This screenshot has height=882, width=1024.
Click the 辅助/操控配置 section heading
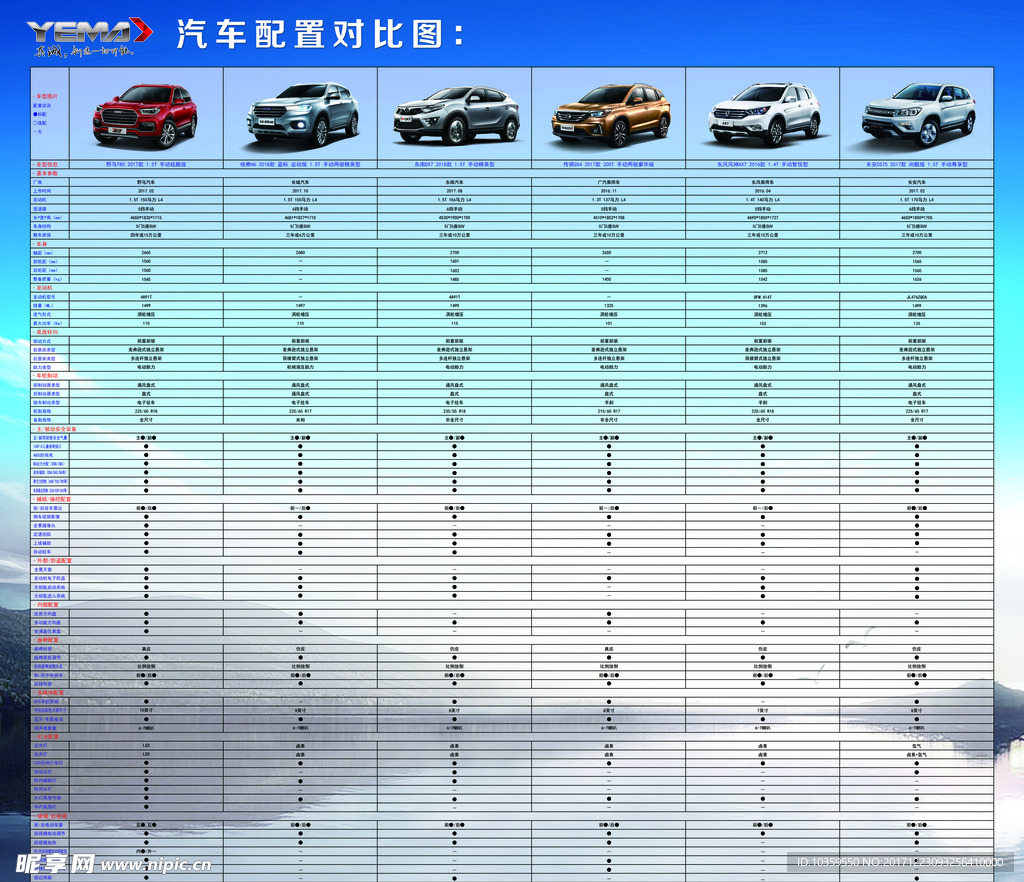coord(52,499)
